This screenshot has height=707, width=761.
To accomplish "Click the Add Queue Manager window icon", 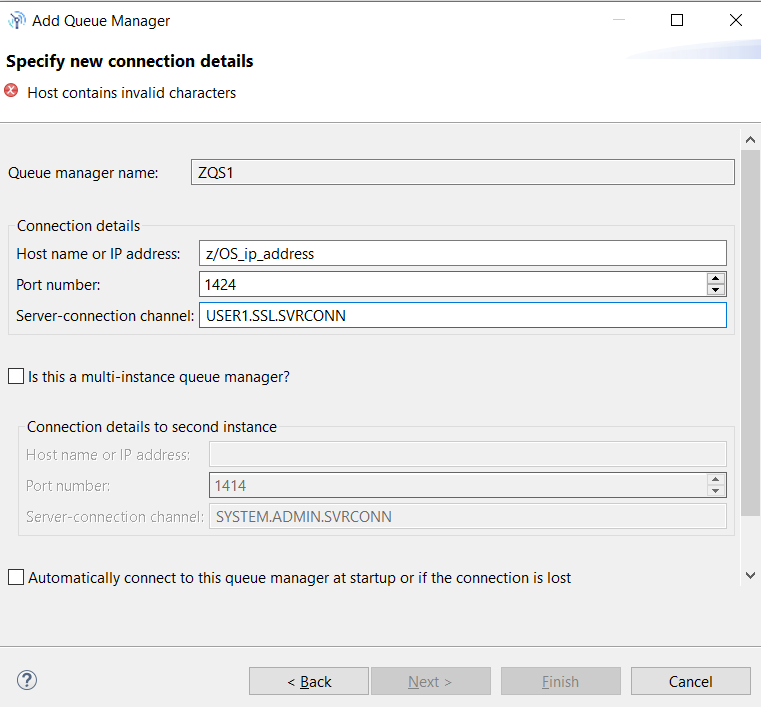I will coord(17,20).
